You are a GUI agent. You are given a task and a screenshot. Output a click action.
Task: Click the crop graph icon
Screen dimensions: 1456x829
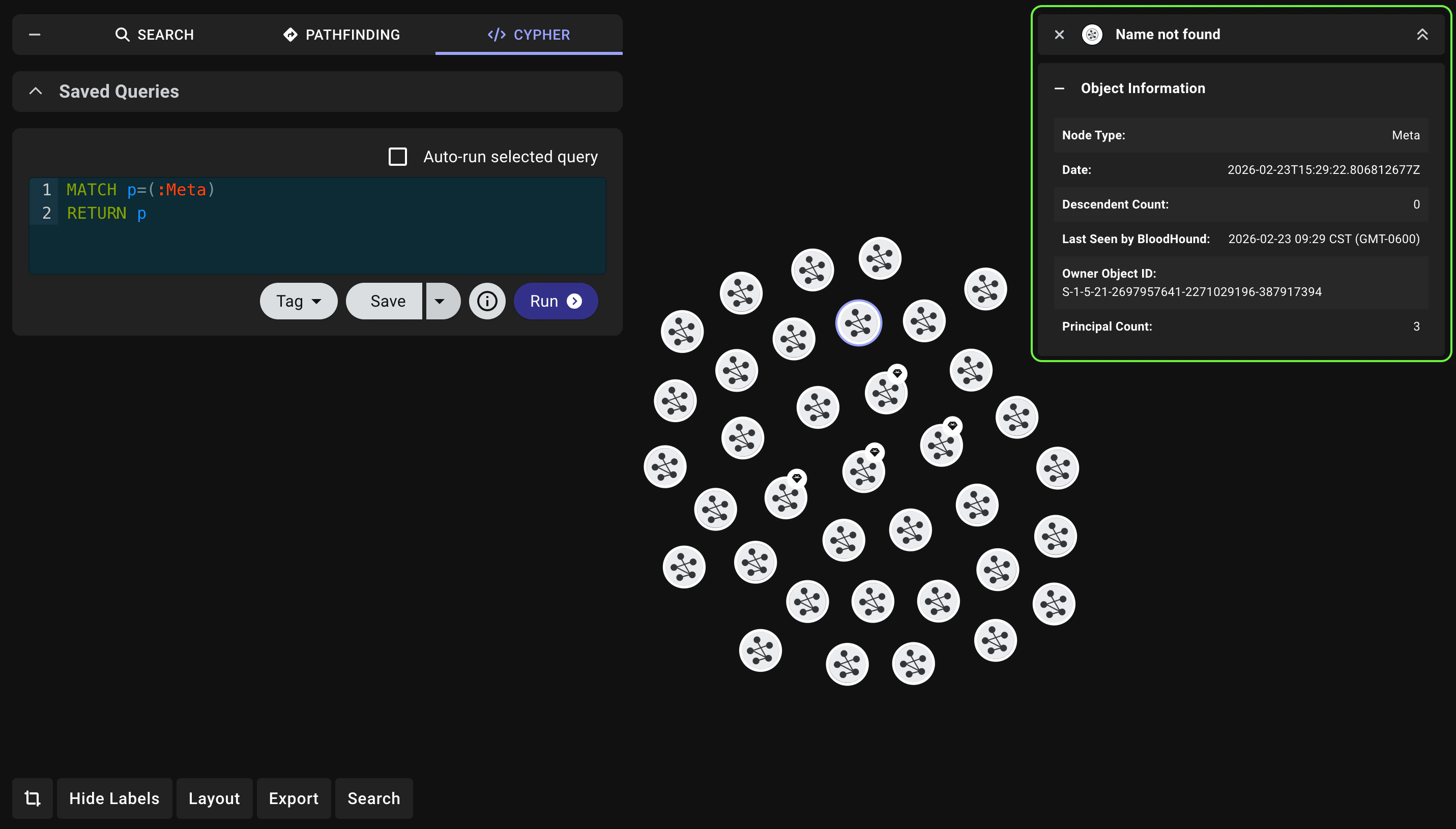tap(33, 798)
